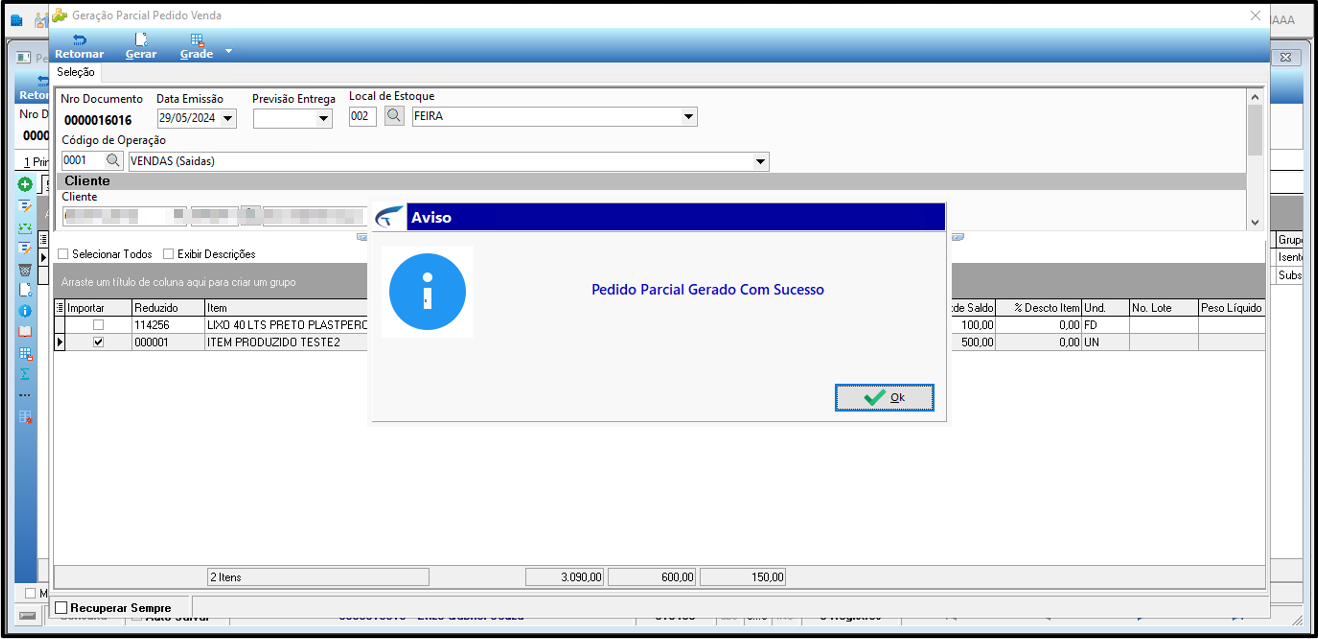Click the sigma sum icon in sidebar
1318x639 pixels.
click(25, 374)
